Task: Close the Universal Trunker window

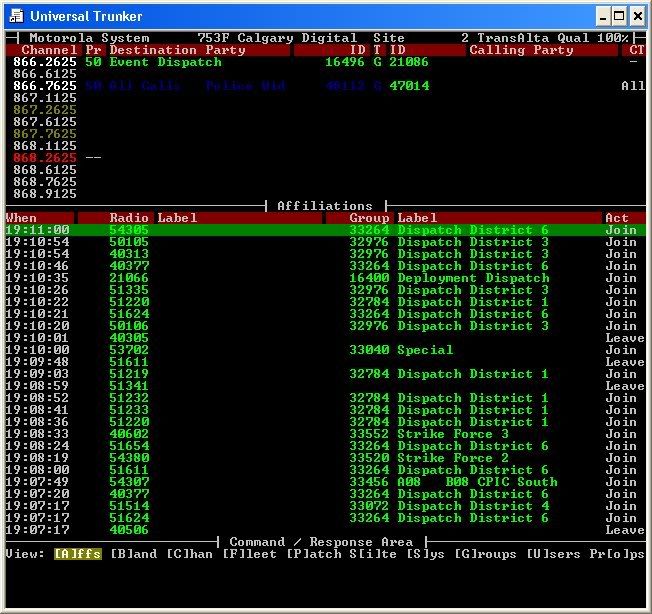Action: pyautogui.click(x=637, y=15)
